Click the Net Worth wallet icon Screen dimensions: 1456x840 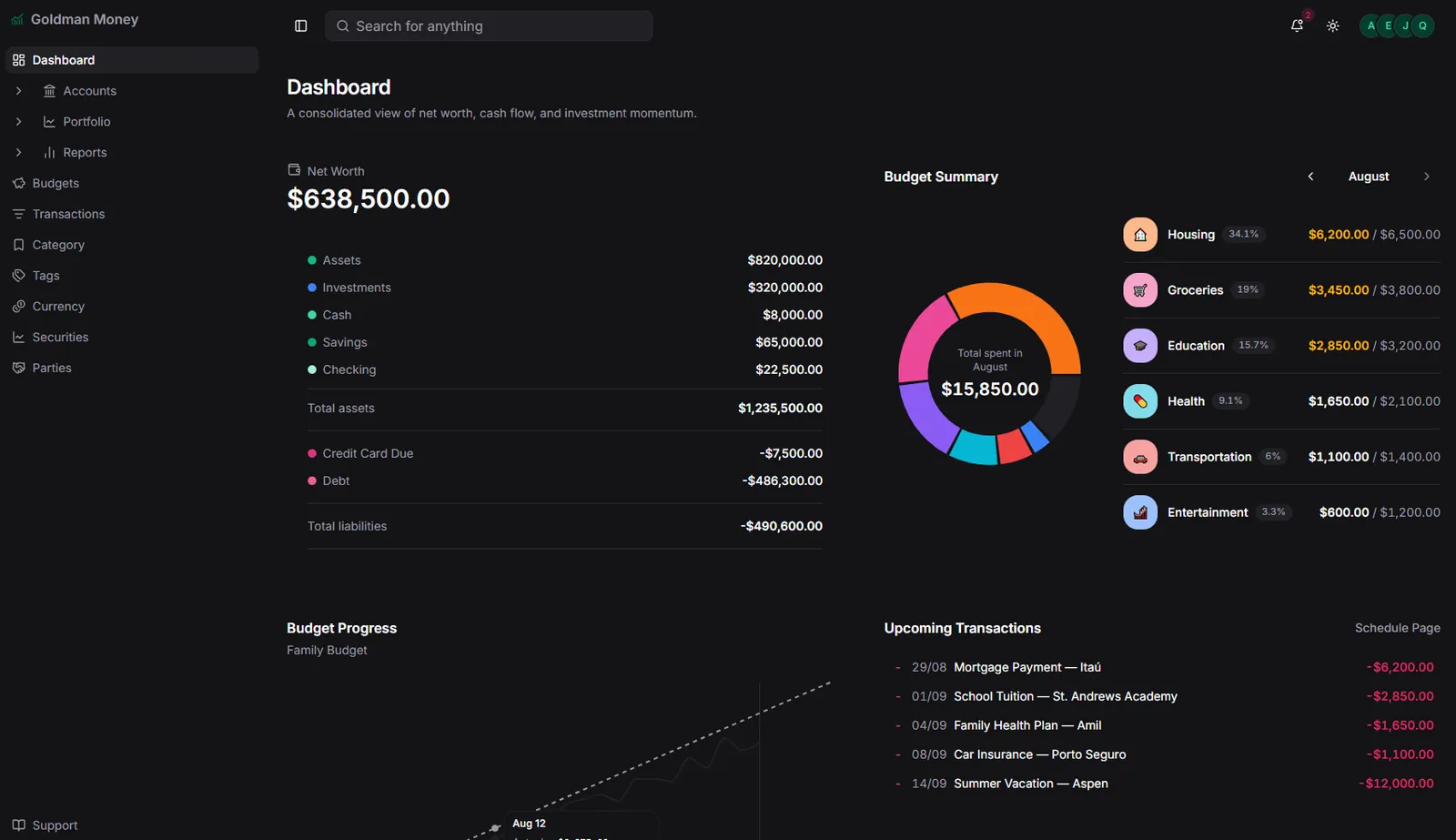click(294, 170)
